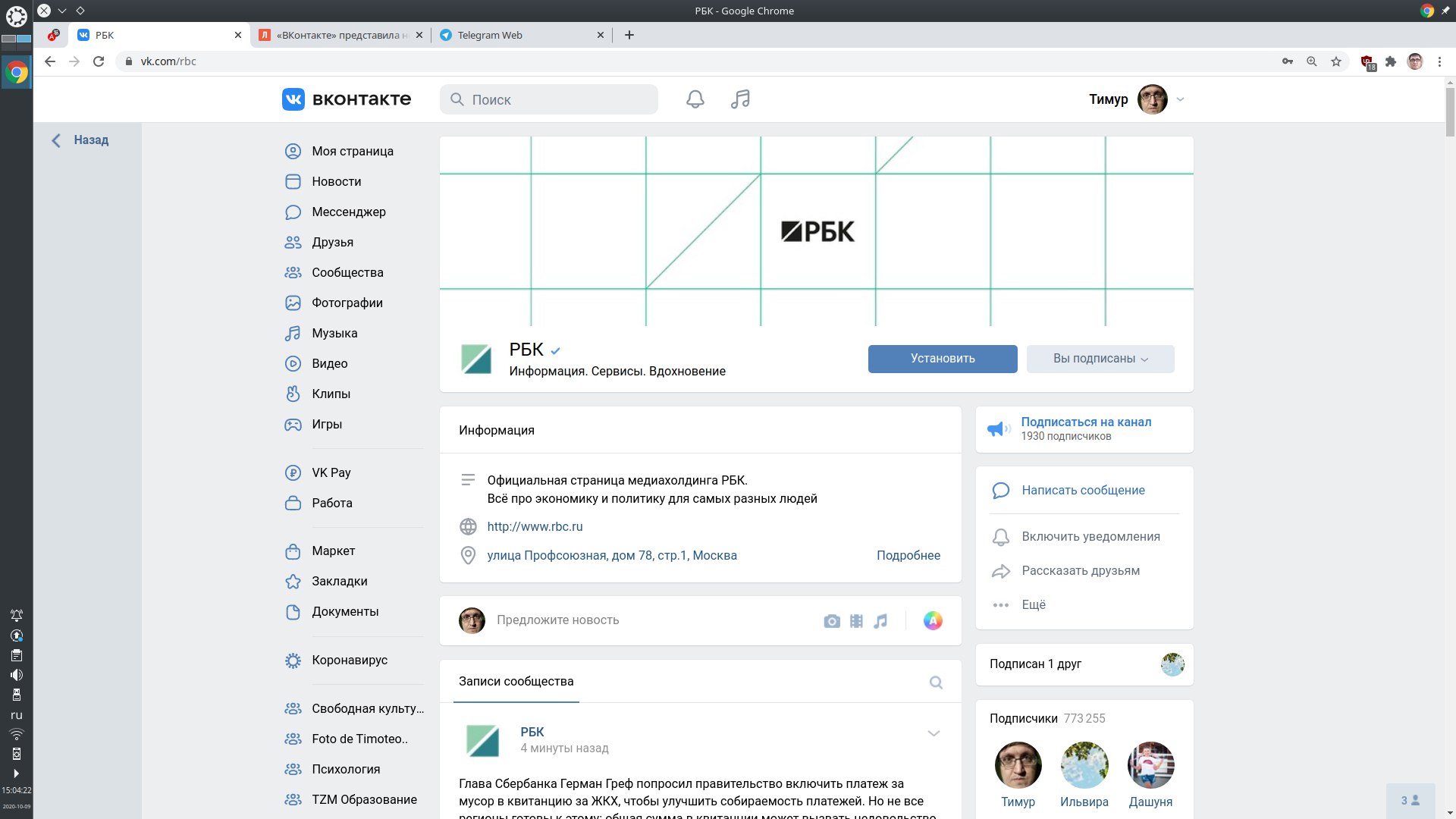Reload the page

99,61
